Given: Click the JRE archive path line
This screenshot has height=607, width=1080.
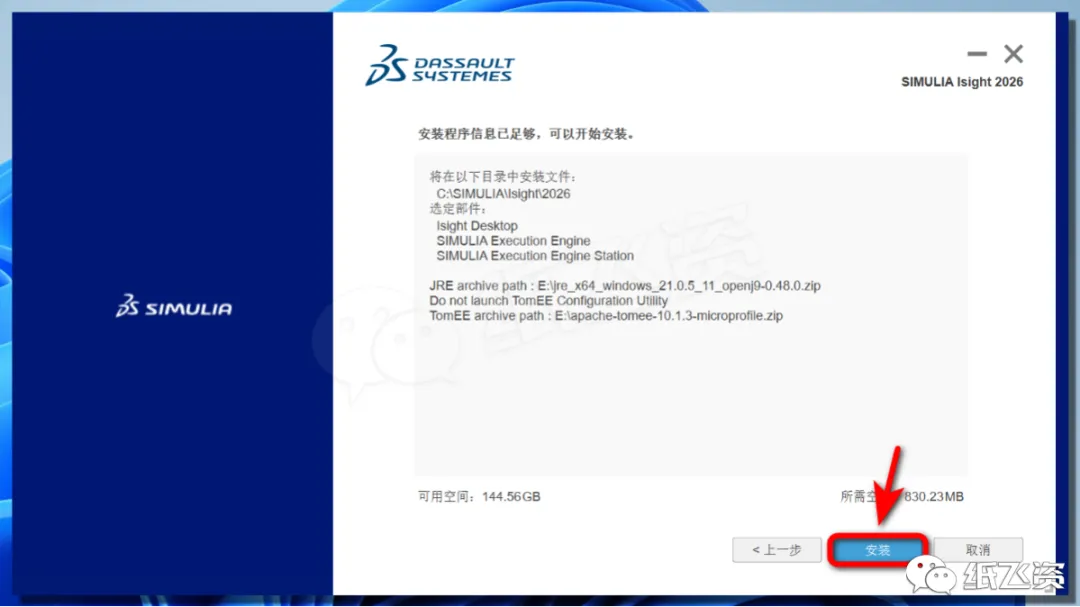Looking at the screenshot, I should tap(625, 285).
